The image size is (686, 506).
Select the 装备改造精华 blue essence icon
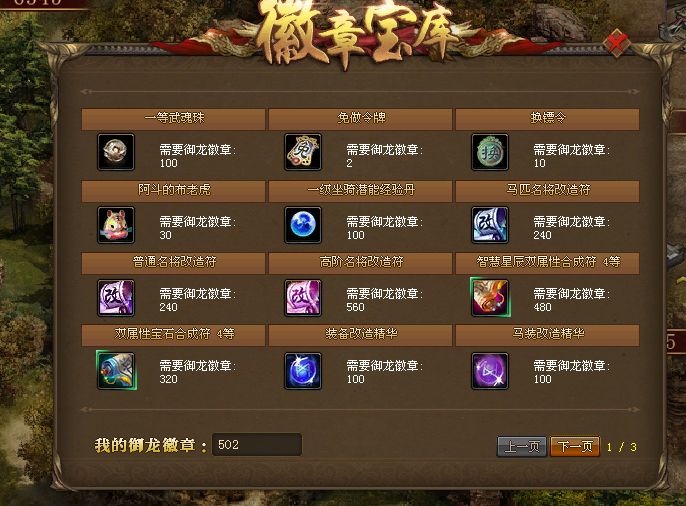coord(303,371)
